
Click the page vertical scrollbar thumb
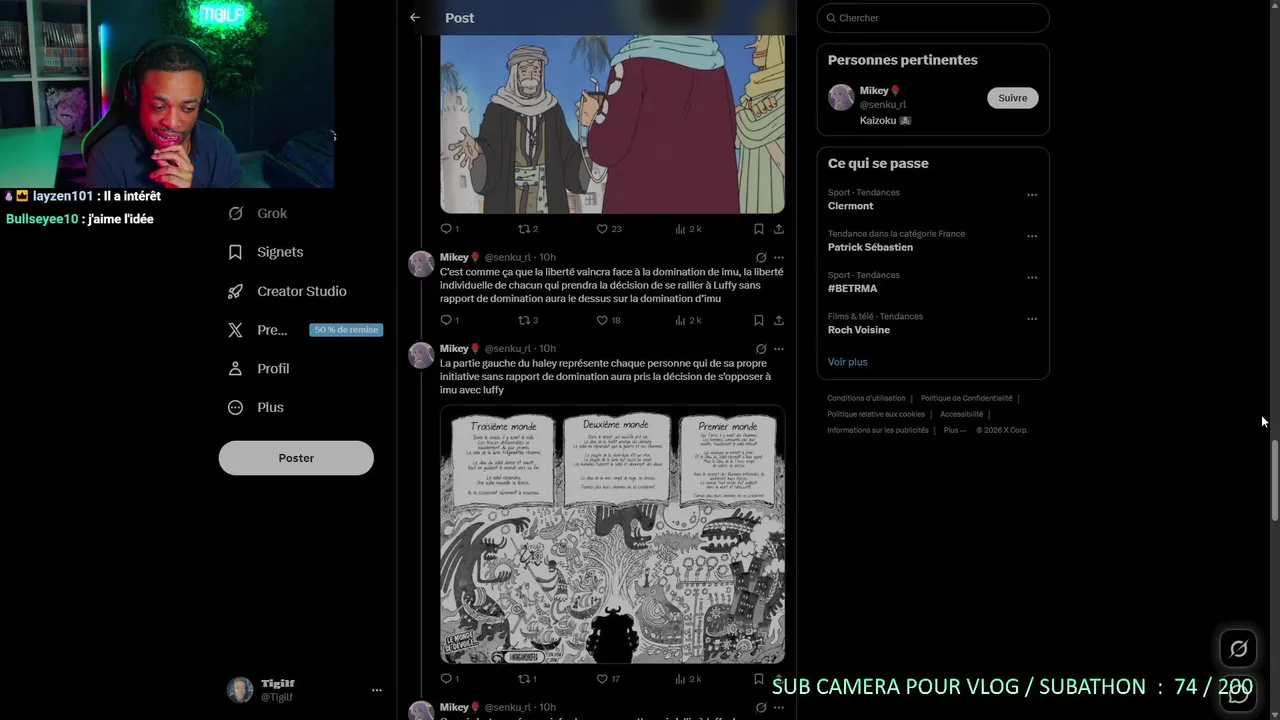1275,479
